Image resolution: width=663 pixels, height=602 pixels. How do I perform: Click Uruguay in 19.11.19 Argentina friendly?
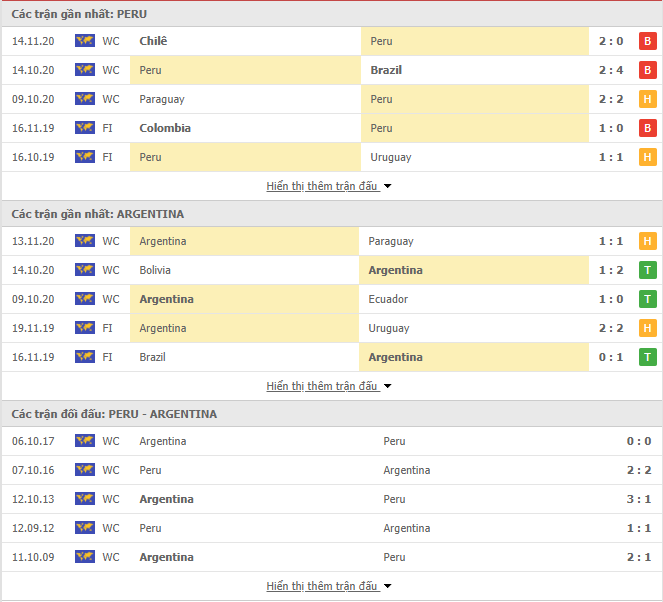coord(389,328)
